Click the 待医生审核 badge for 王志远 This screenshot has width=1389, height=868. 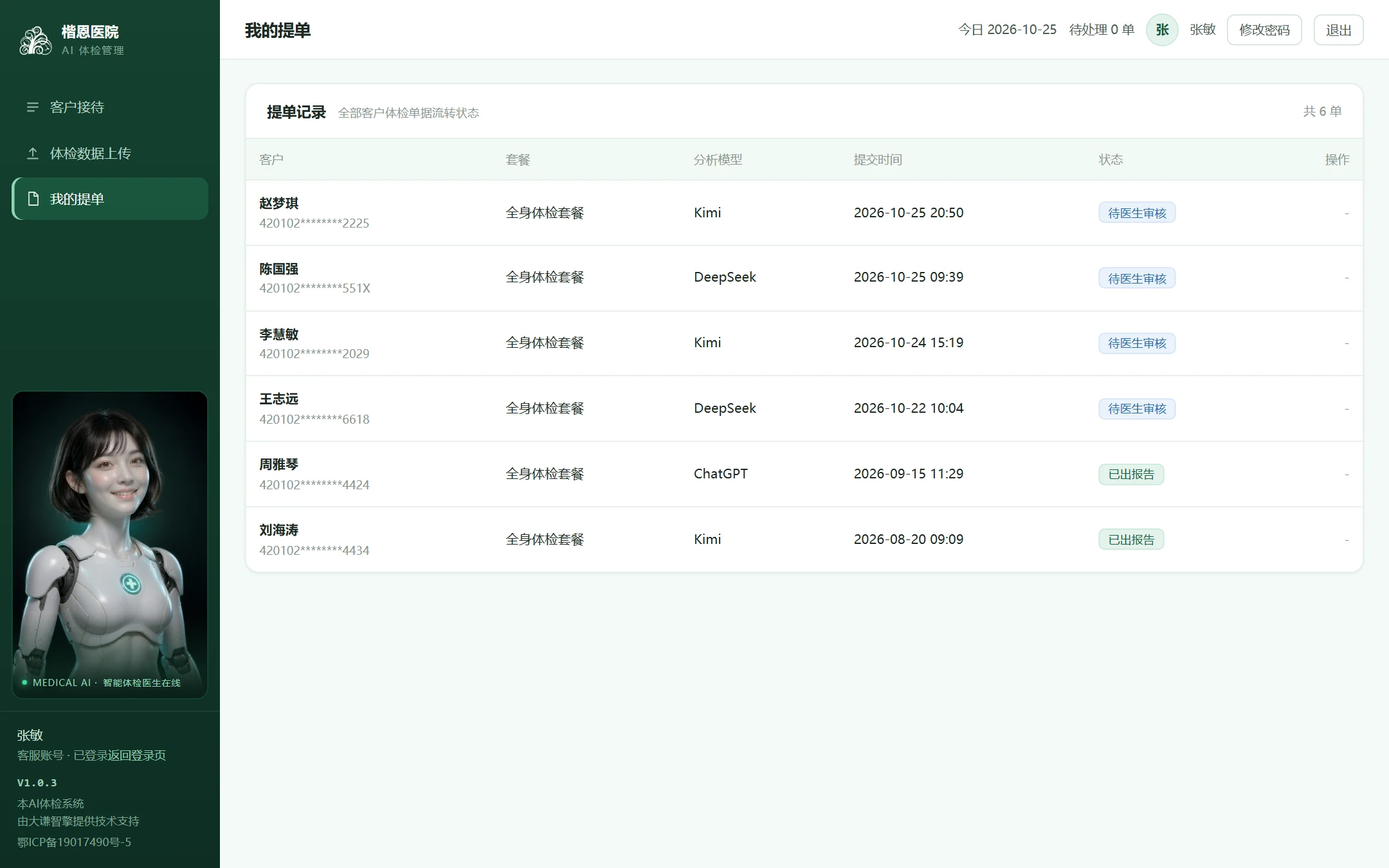coord(1137,409)
